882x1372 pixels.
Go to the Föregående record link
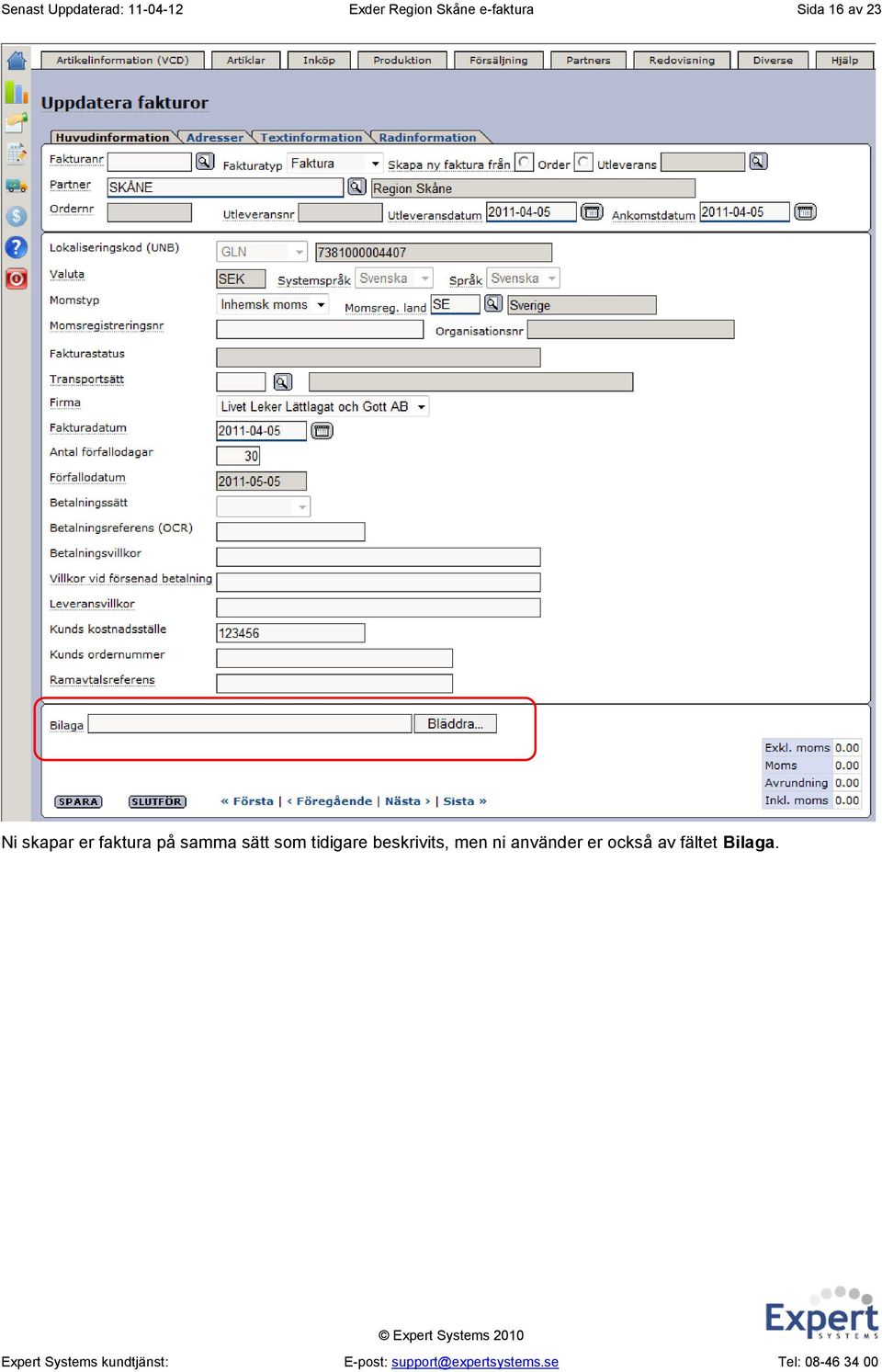pyautogui.click(x=329, y=801)
